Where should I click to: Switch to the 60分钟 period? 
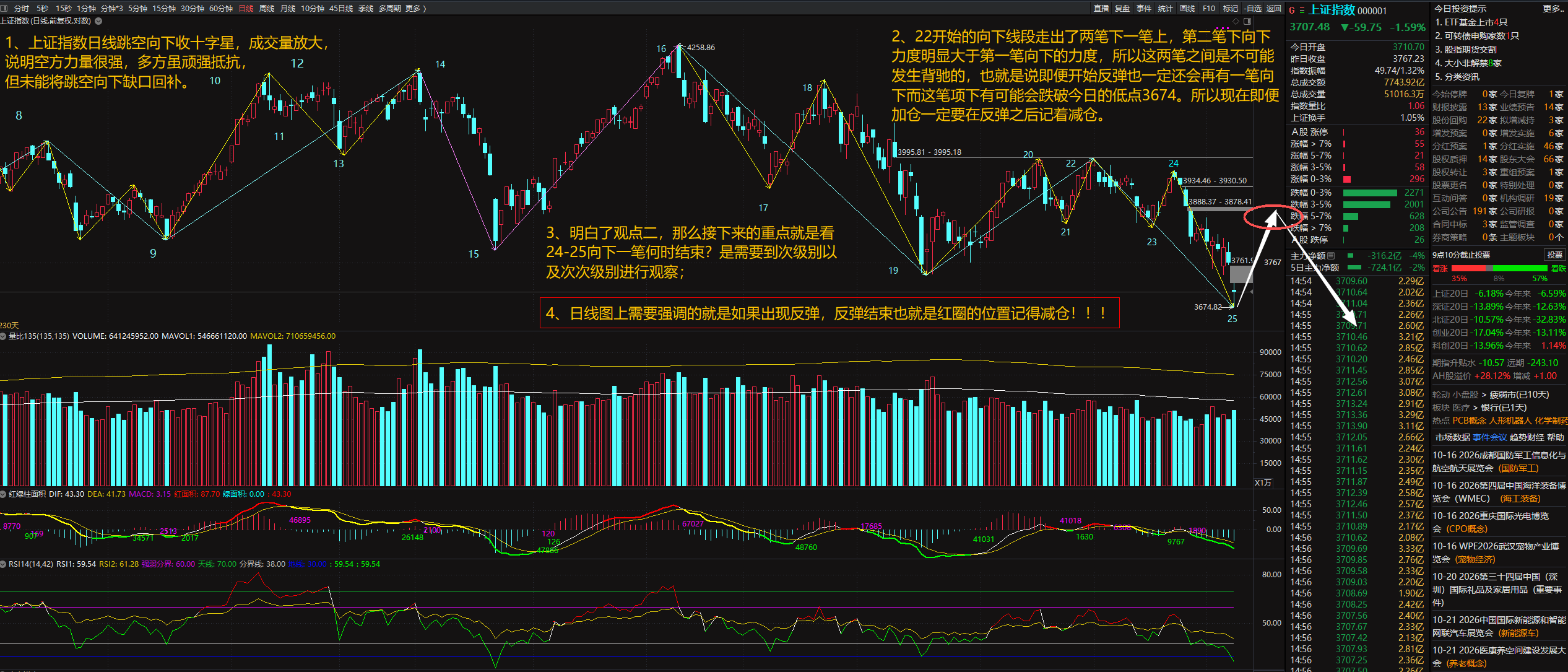point(221,8)
